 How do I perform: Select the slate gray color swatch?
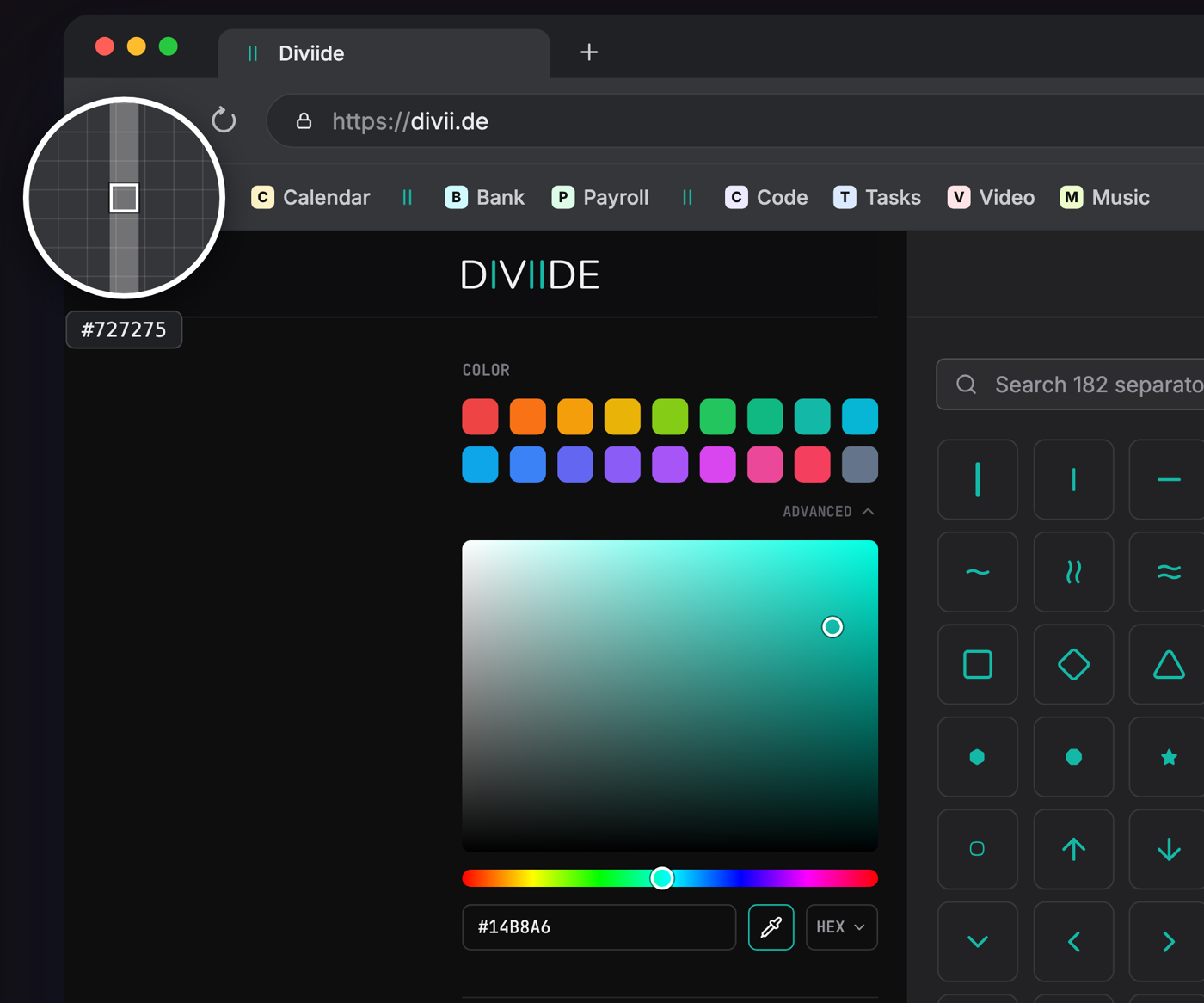pos(860,465)
